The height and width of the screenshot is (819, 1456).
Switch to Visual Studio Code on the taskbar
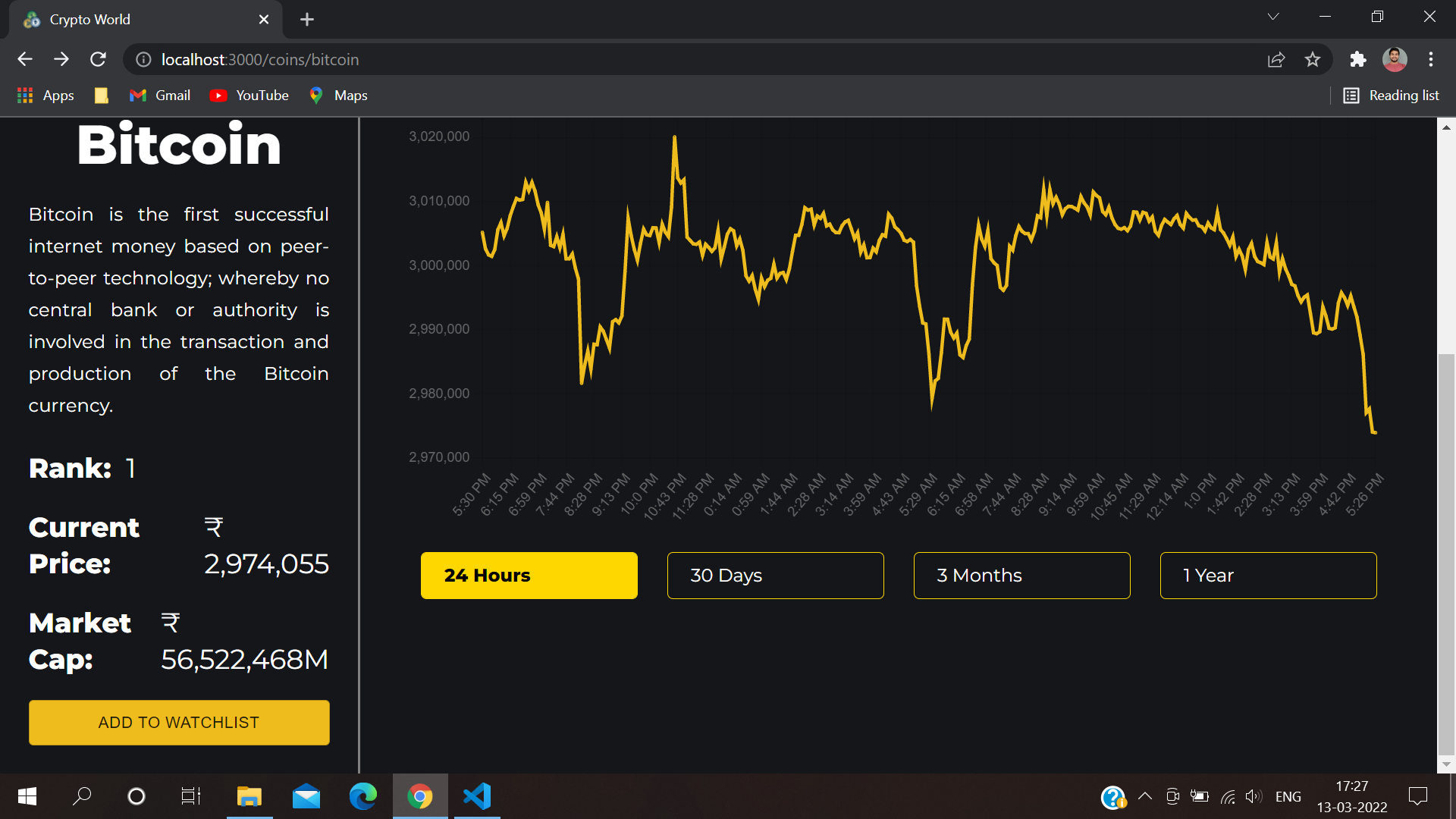[477, 796]
